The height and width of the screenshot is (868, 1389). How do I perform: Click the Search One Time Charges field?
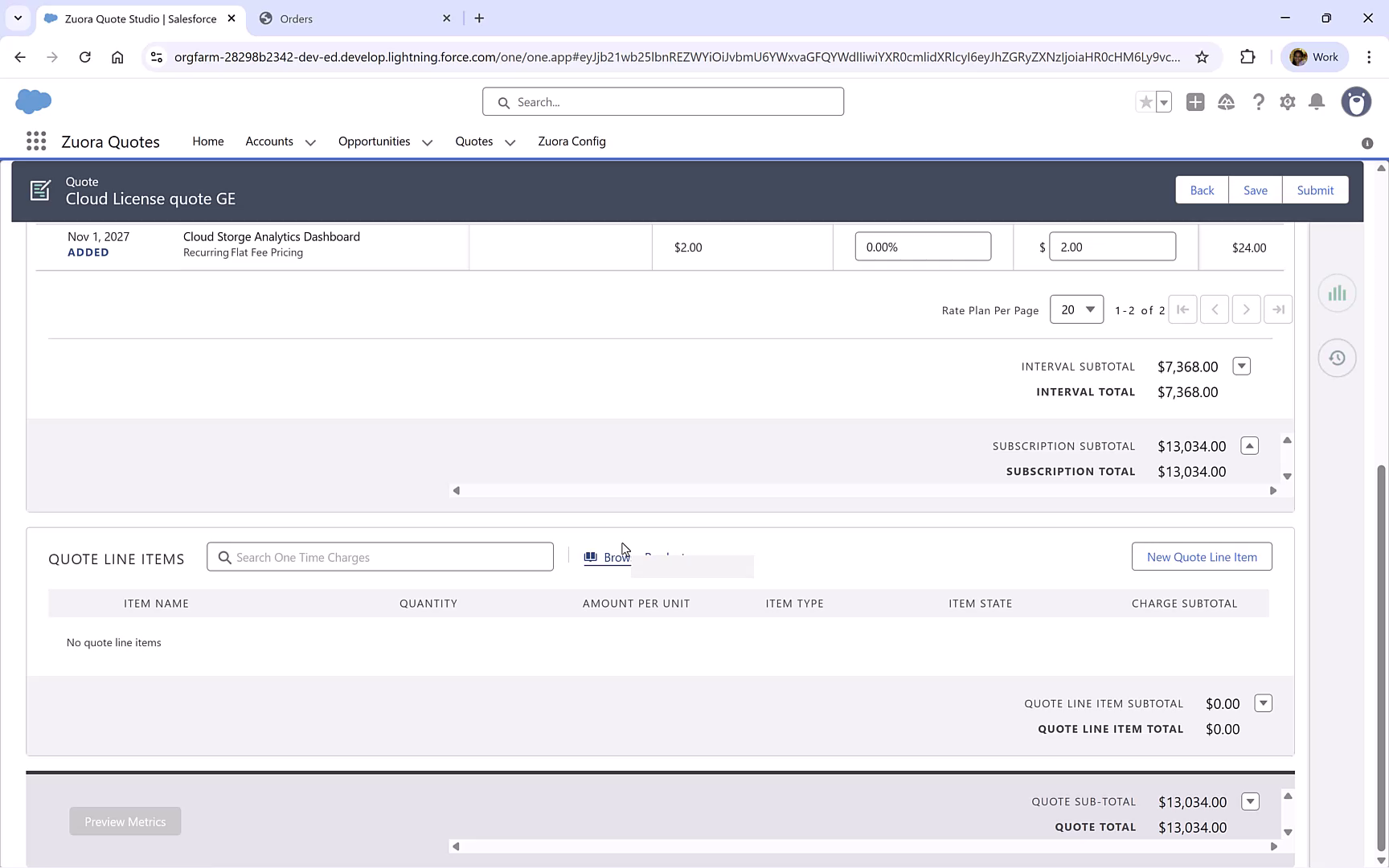pos(379,556)
